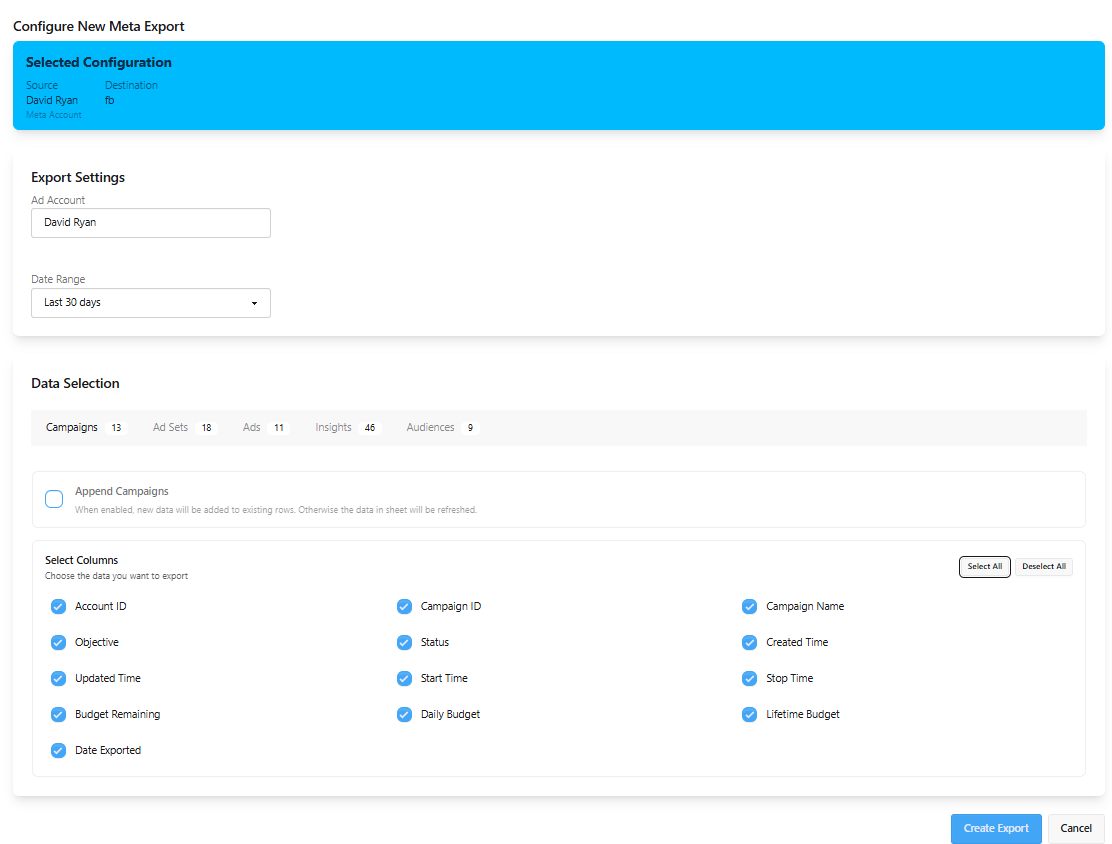Click the Ad Account input field

click(150, 222)
